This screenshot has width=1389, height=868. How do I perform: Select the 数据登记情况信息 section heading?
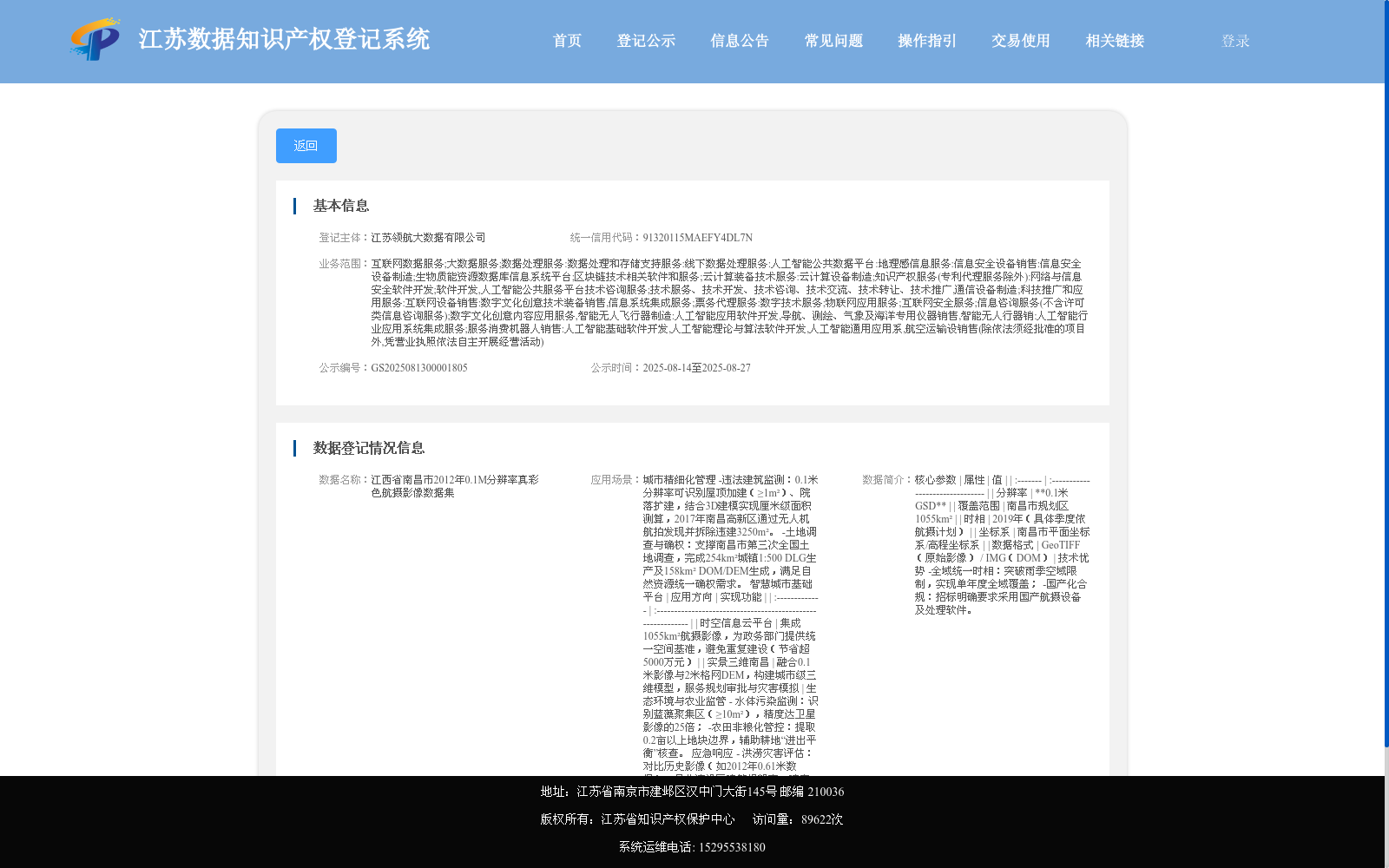369,448
